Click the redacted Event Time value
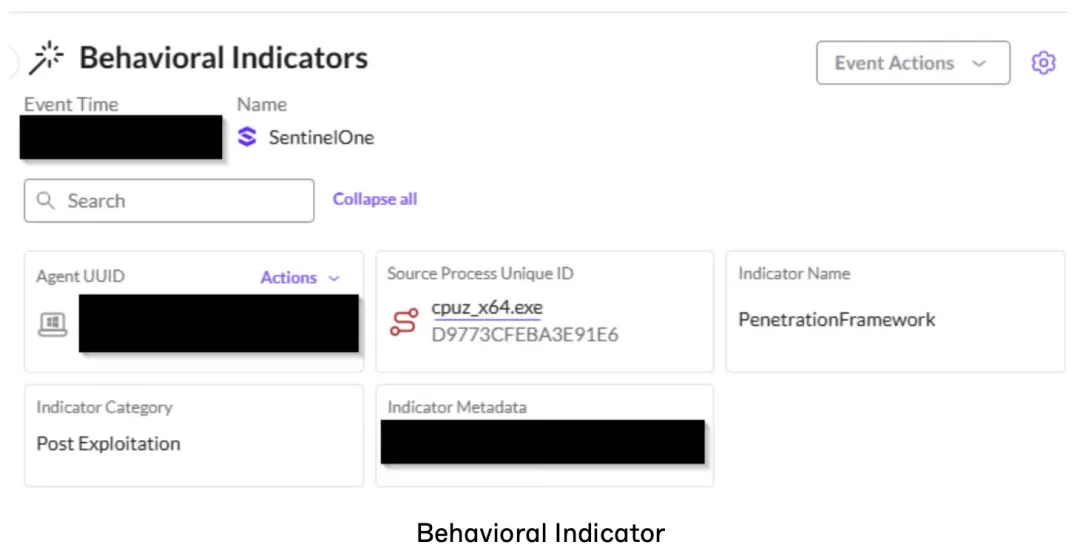This screenshot has width=1080, height=559. [x=121, y=137]
